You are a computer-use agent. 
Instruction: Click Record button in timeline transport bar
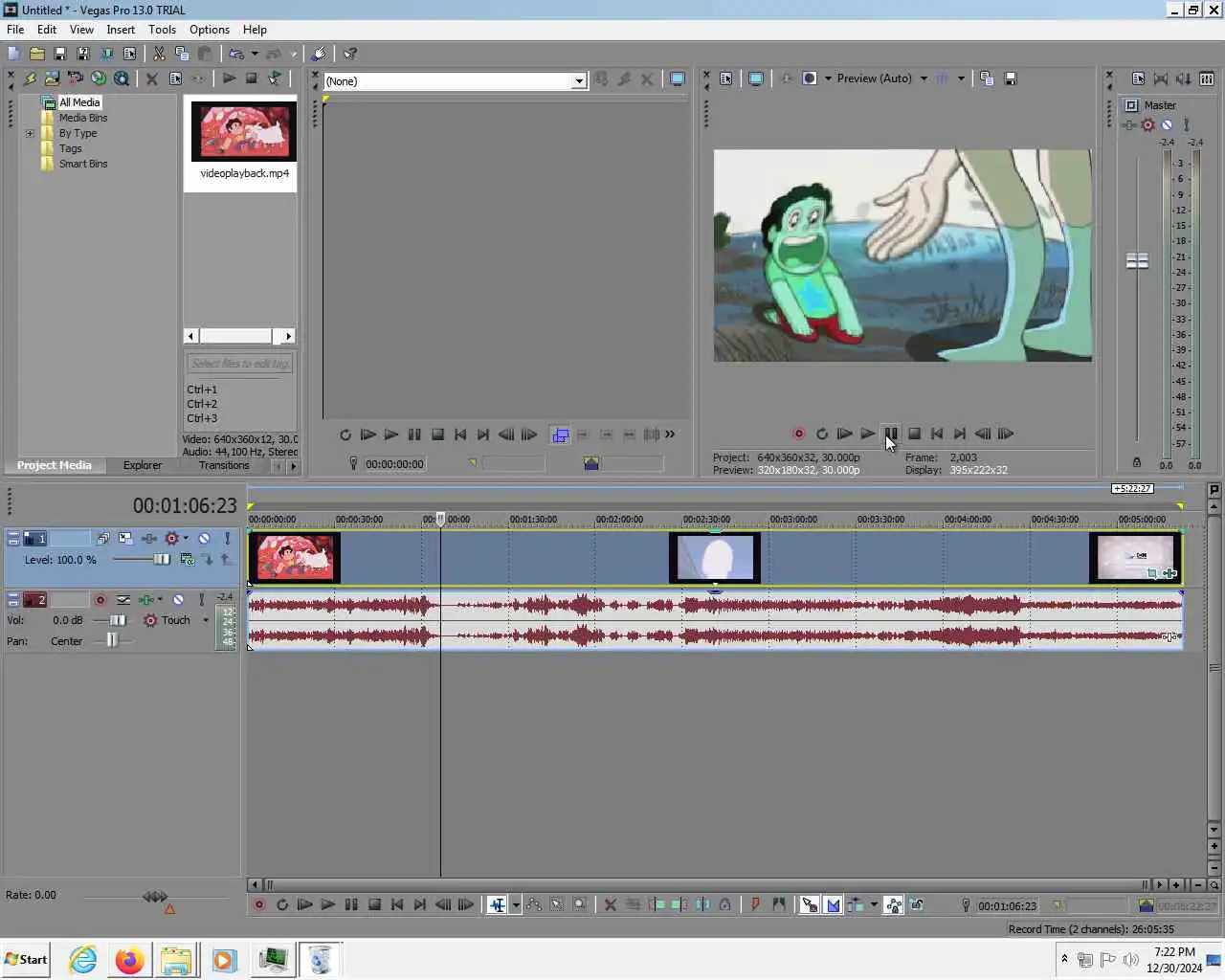258,904
